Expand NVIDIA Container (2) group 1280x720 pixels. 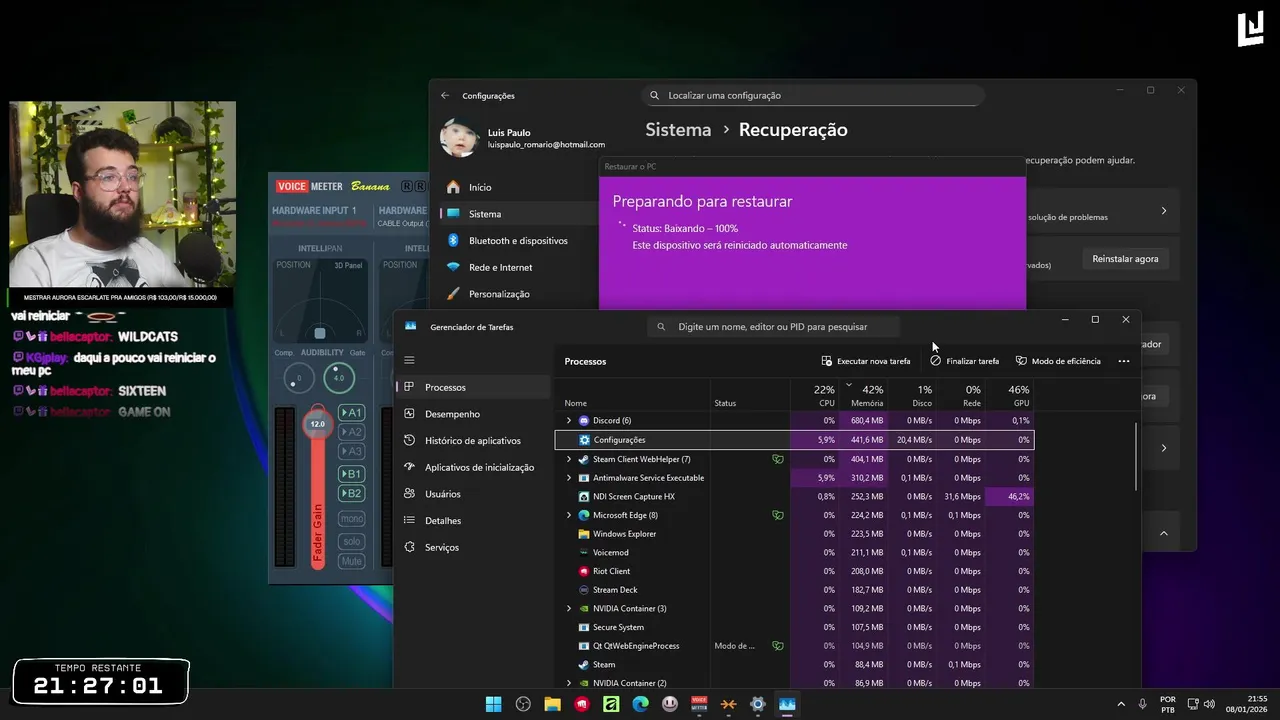(569, 684)
